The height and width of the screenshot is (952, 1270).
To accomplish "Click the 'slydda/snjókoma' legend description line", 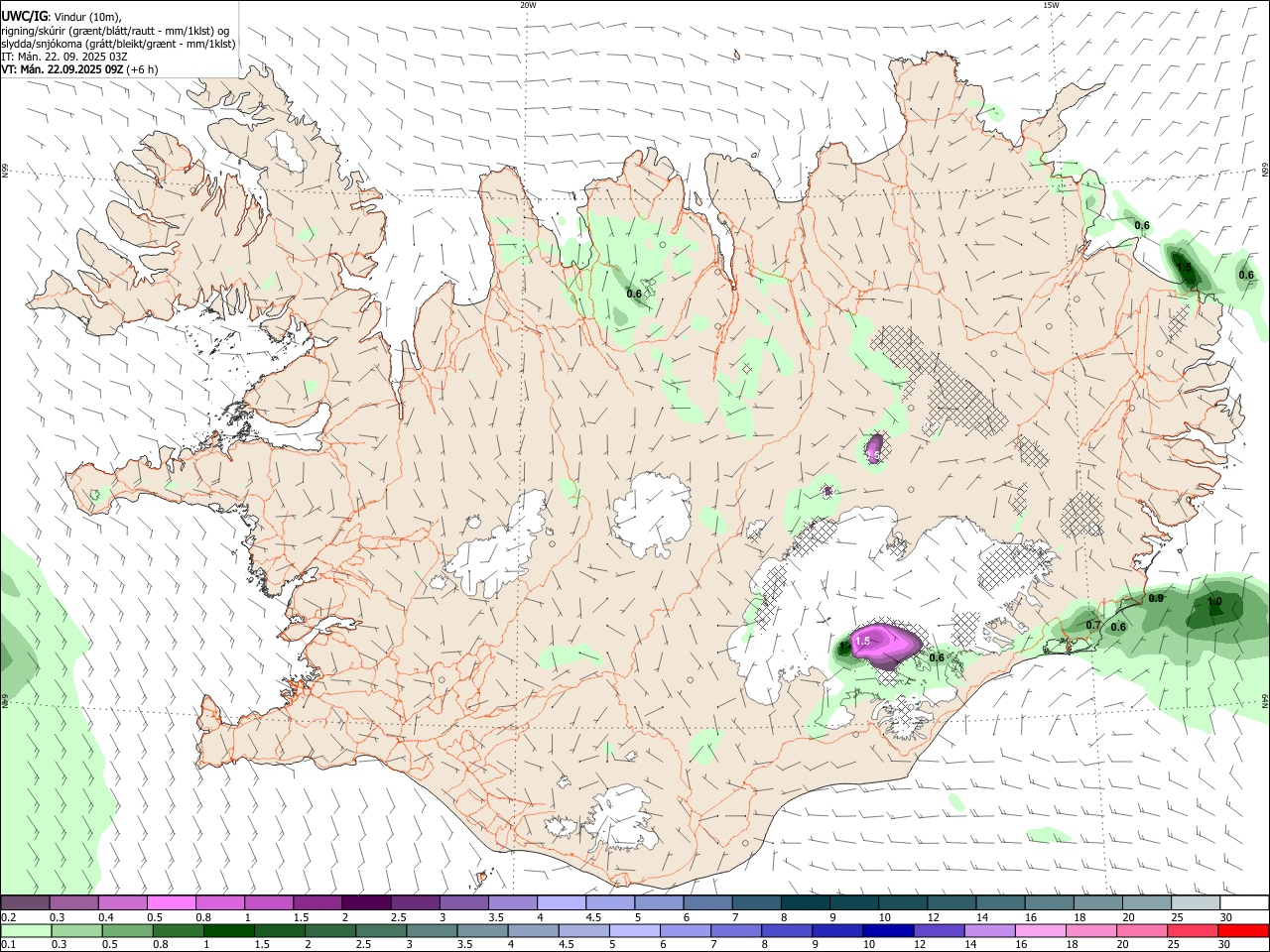I will point(118,44).
